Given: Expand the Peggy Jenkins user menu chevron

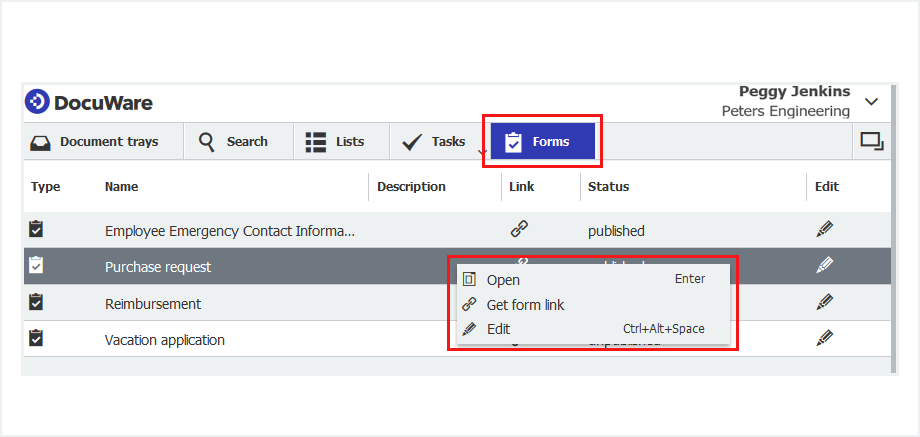Looking at the screenshot, I should [x=871, y=101].
